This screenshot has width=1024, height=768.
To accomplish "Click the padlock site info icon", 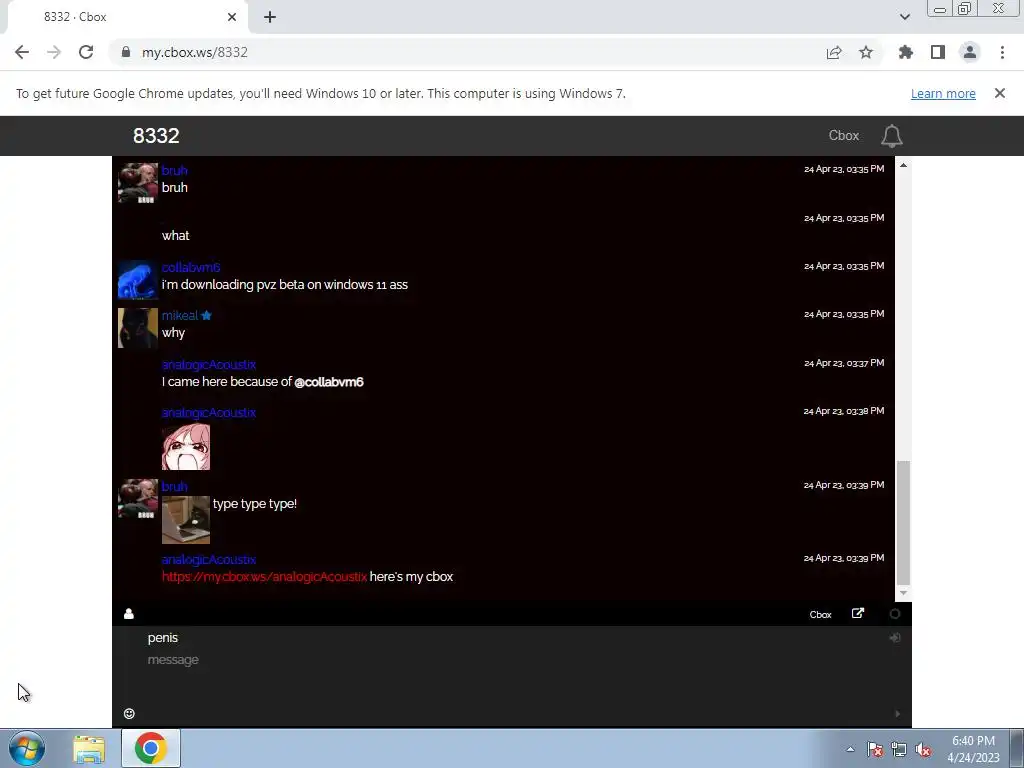I will (126, 52).
